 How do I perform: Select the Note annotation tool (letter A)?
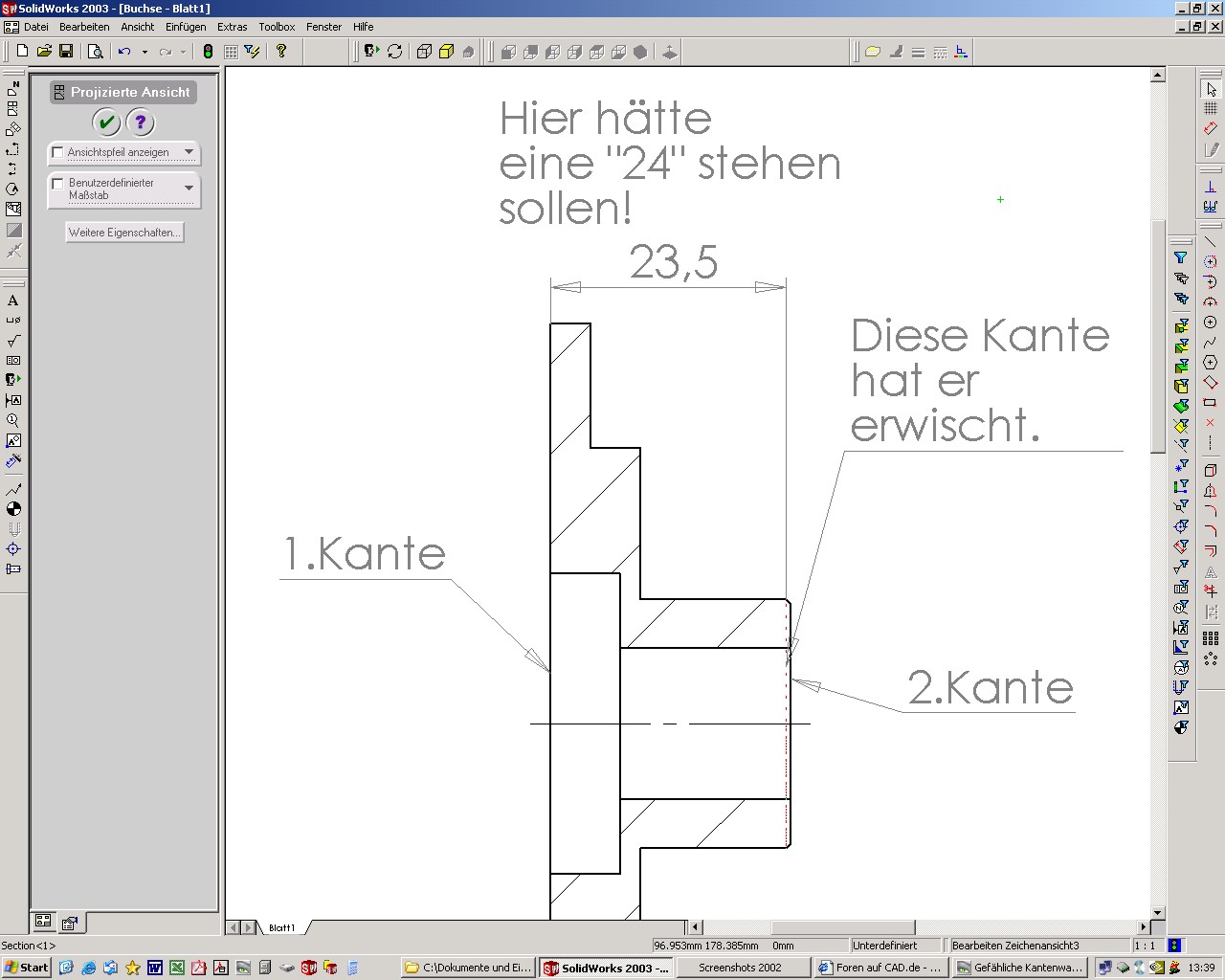click(13, 301)
